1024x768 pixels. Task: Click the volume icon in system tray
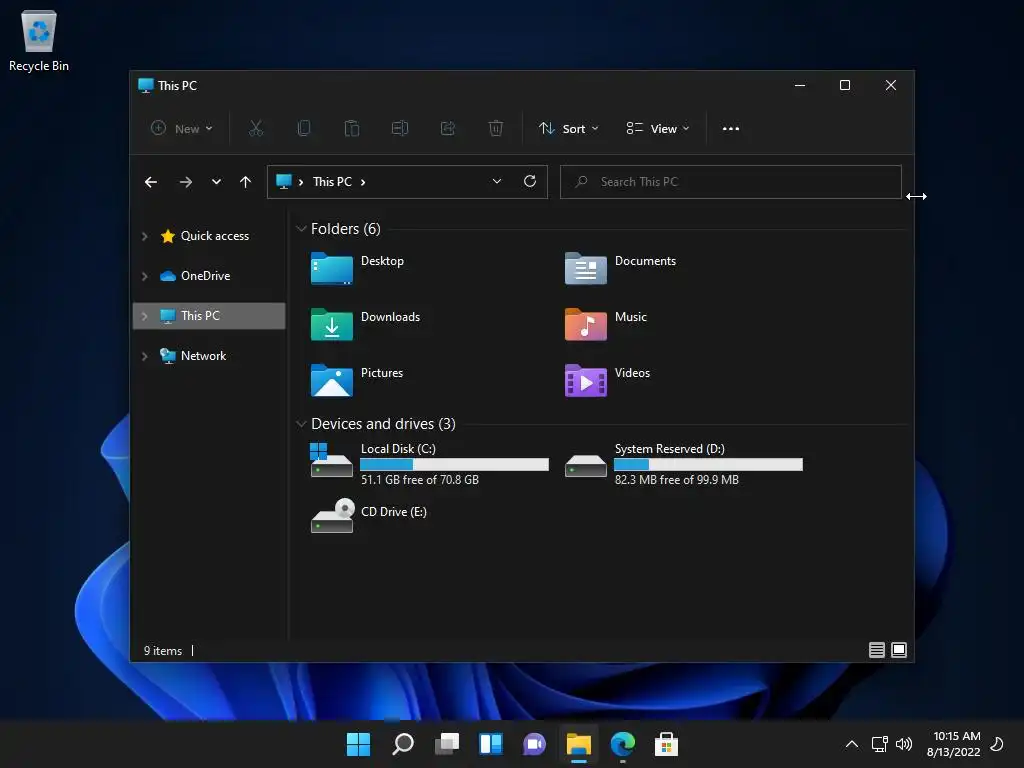pos(904,744)
